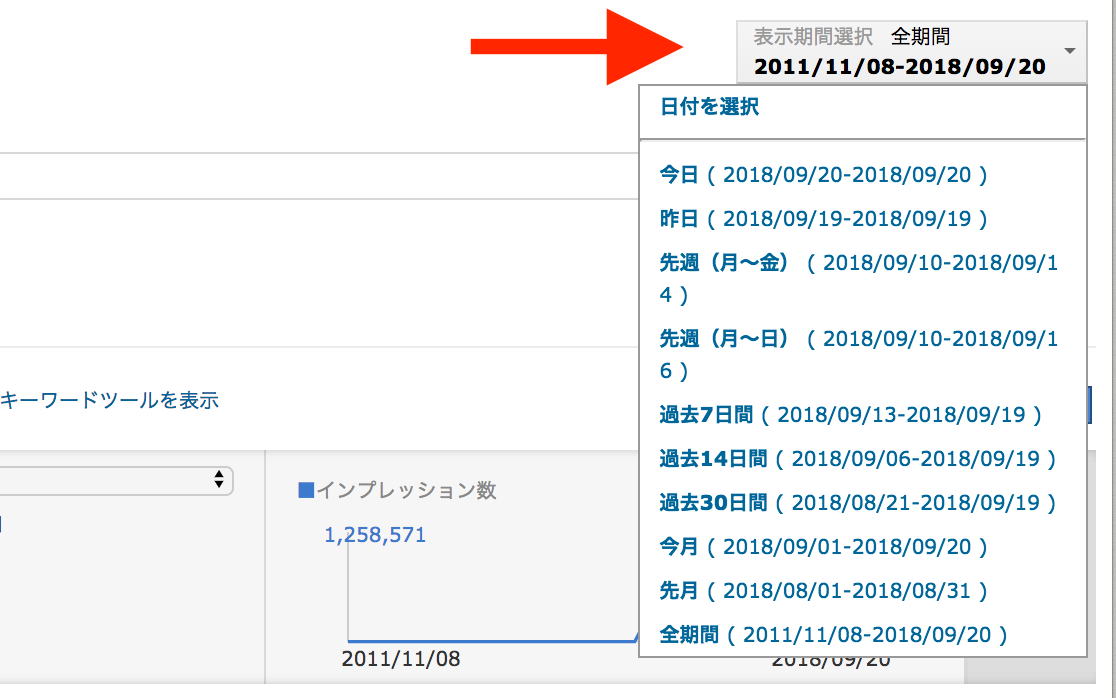Click the 2011/11/08 axis date label

click(x=401, y=659)
